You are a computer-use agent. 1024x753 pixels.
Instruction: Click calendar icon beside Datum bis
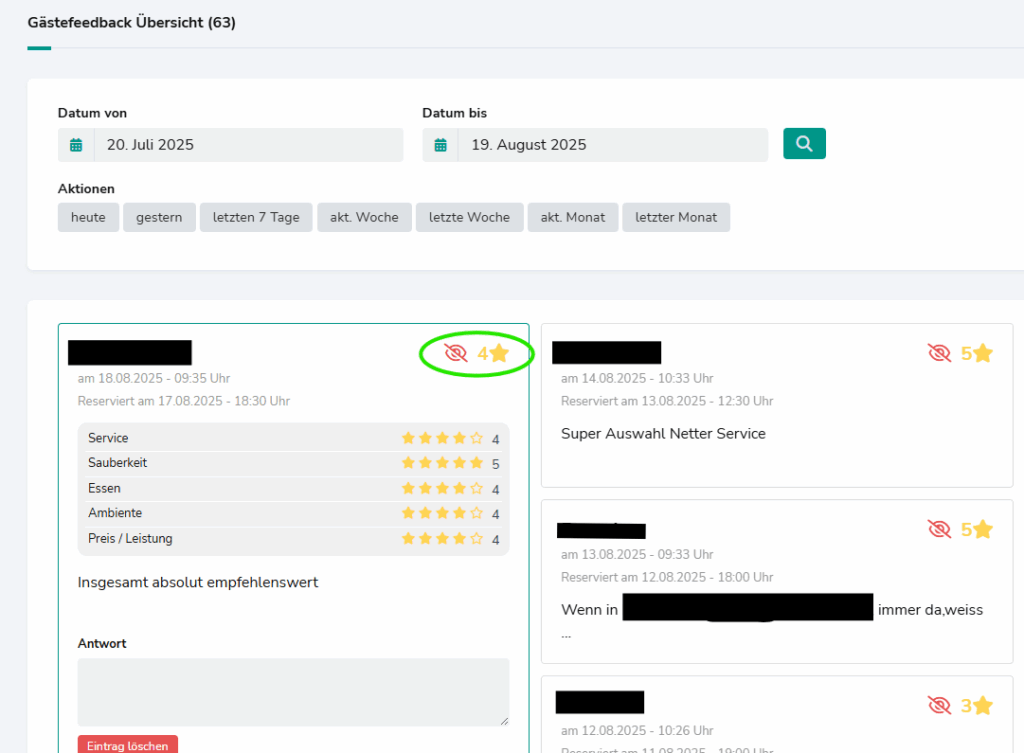(x=440, y=145)
